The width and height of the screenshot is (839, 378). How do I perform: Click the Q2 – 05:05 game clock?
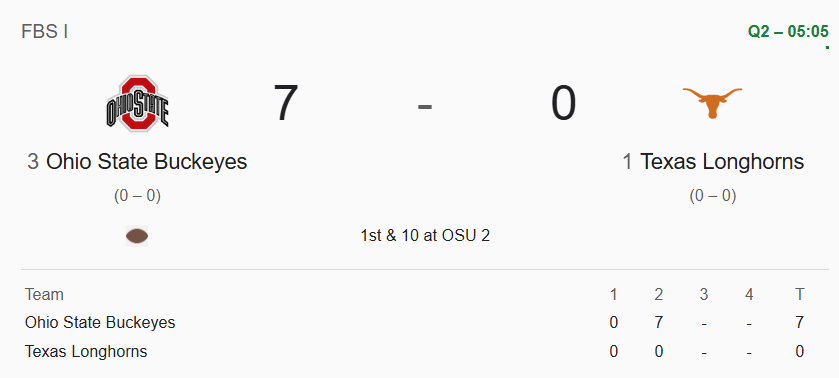click(x=788, y=32)
